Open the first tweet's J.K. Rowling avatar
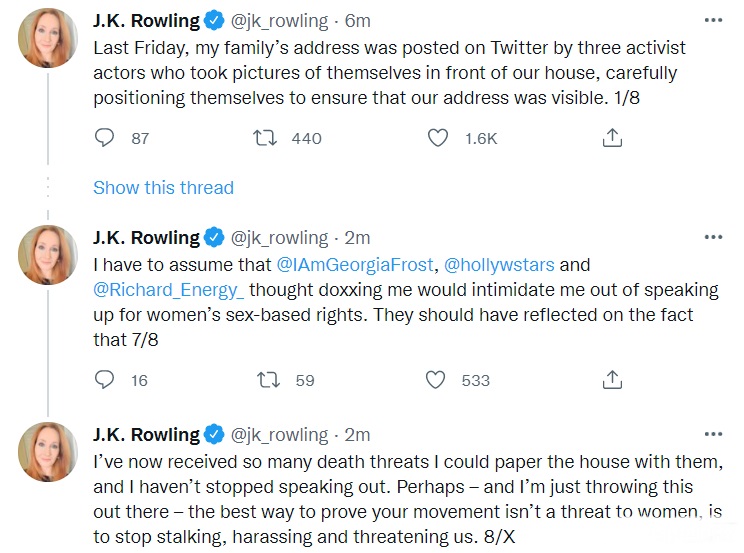Screen dimensions: 744x553 tap(48, 38)
